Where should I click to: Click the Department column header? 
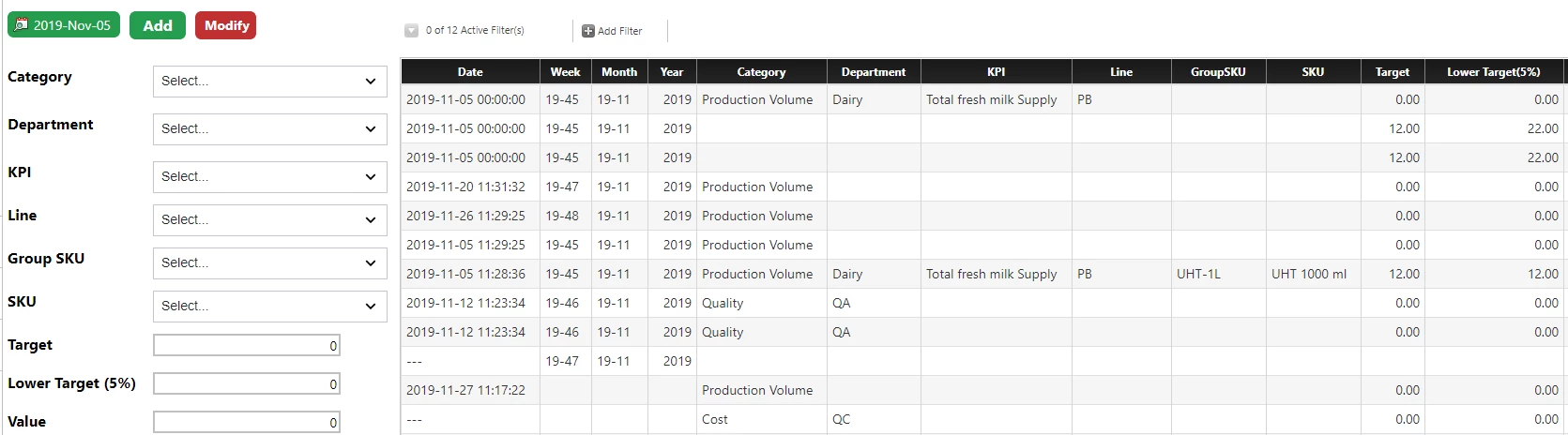point(874,71)
